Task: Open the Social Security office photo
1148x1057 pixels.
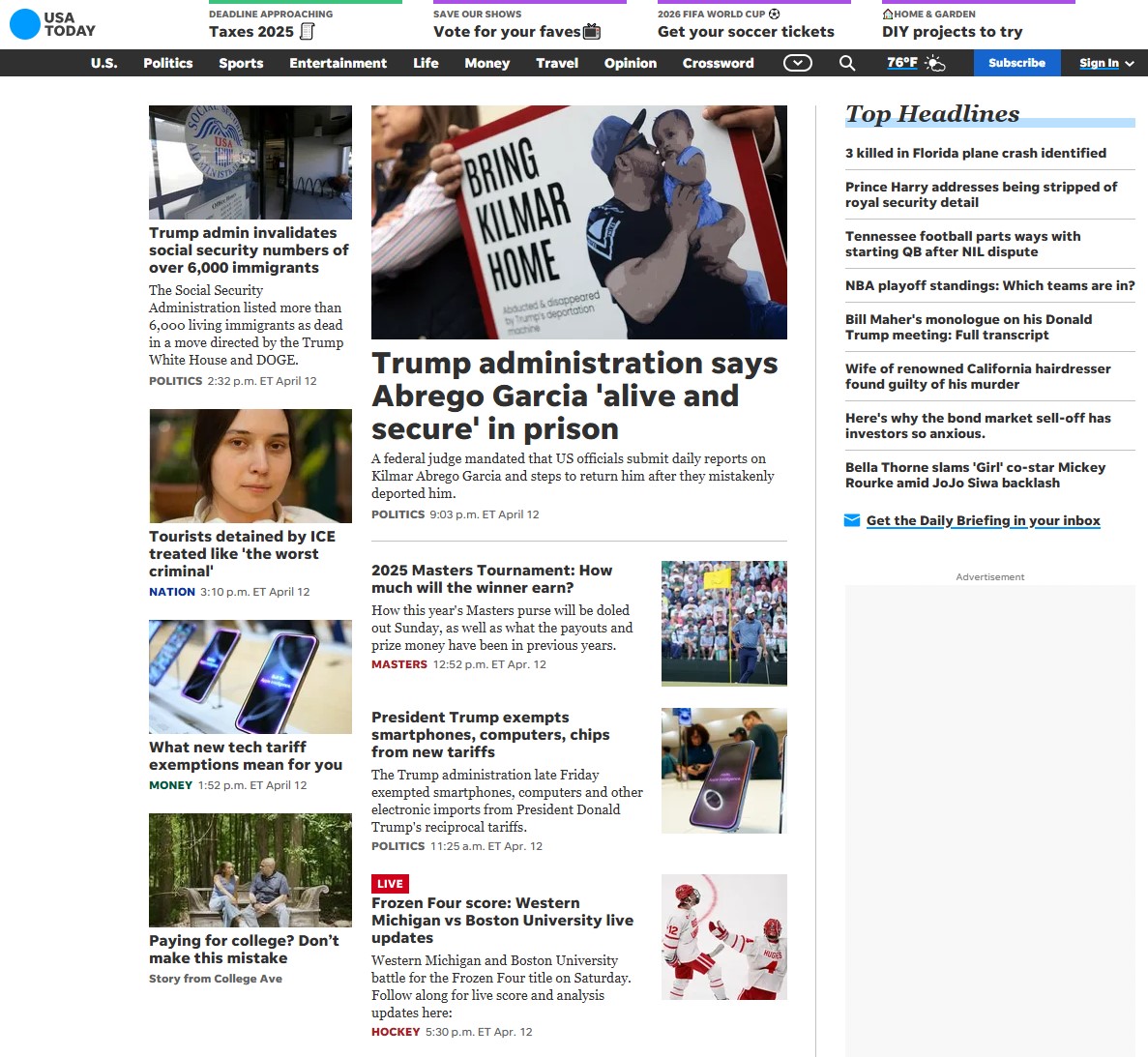Action: [x=250, y=162]
